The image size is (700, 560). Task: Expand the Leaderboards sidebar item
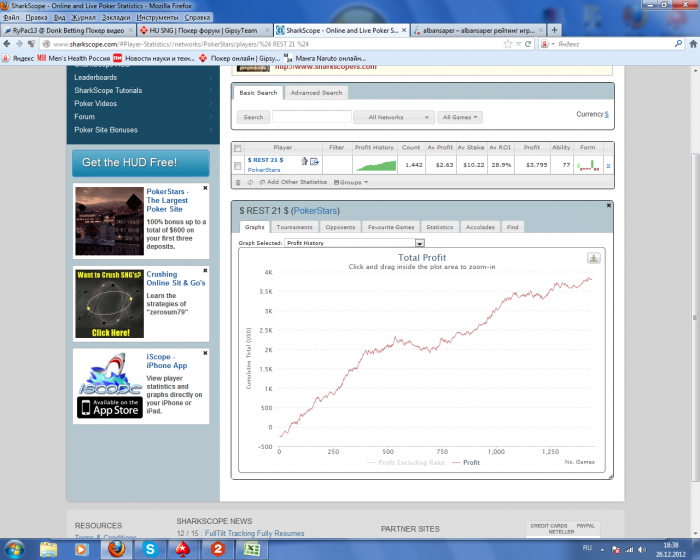[x=143, y=77]
